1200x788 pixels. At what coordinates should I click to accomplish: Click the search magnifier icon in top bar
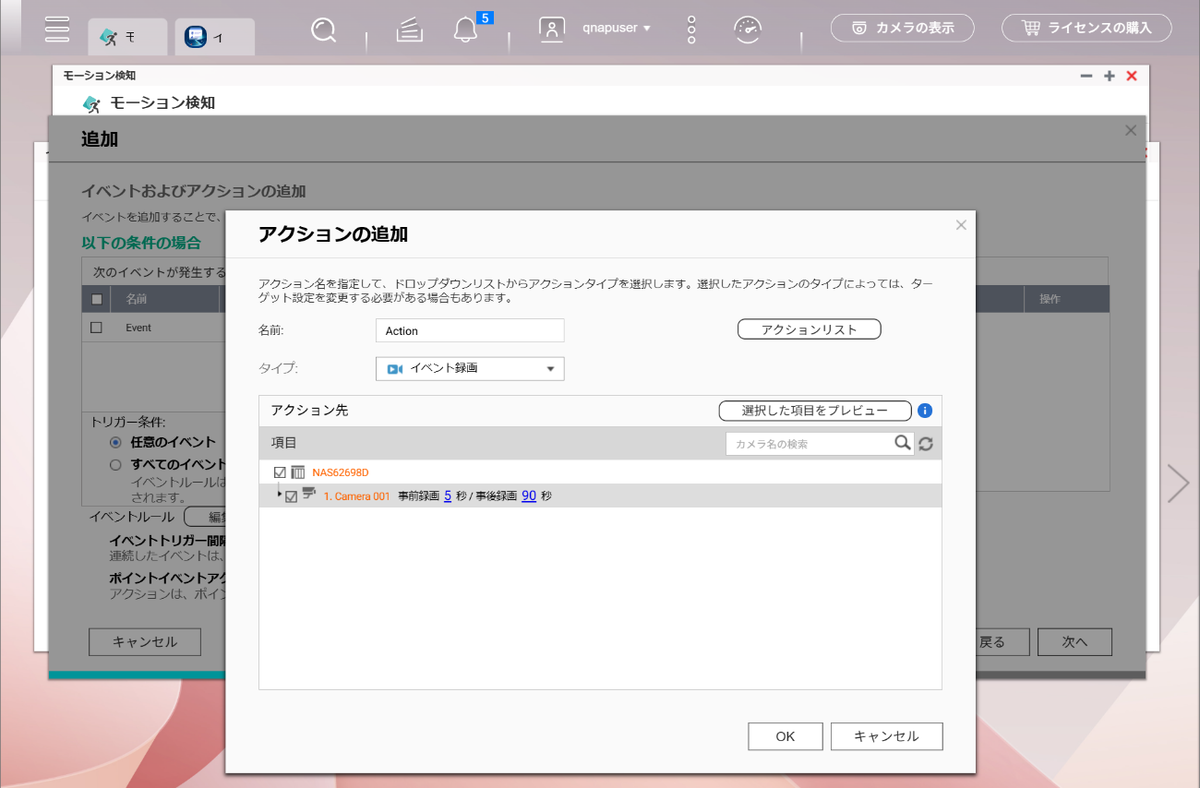323,30
